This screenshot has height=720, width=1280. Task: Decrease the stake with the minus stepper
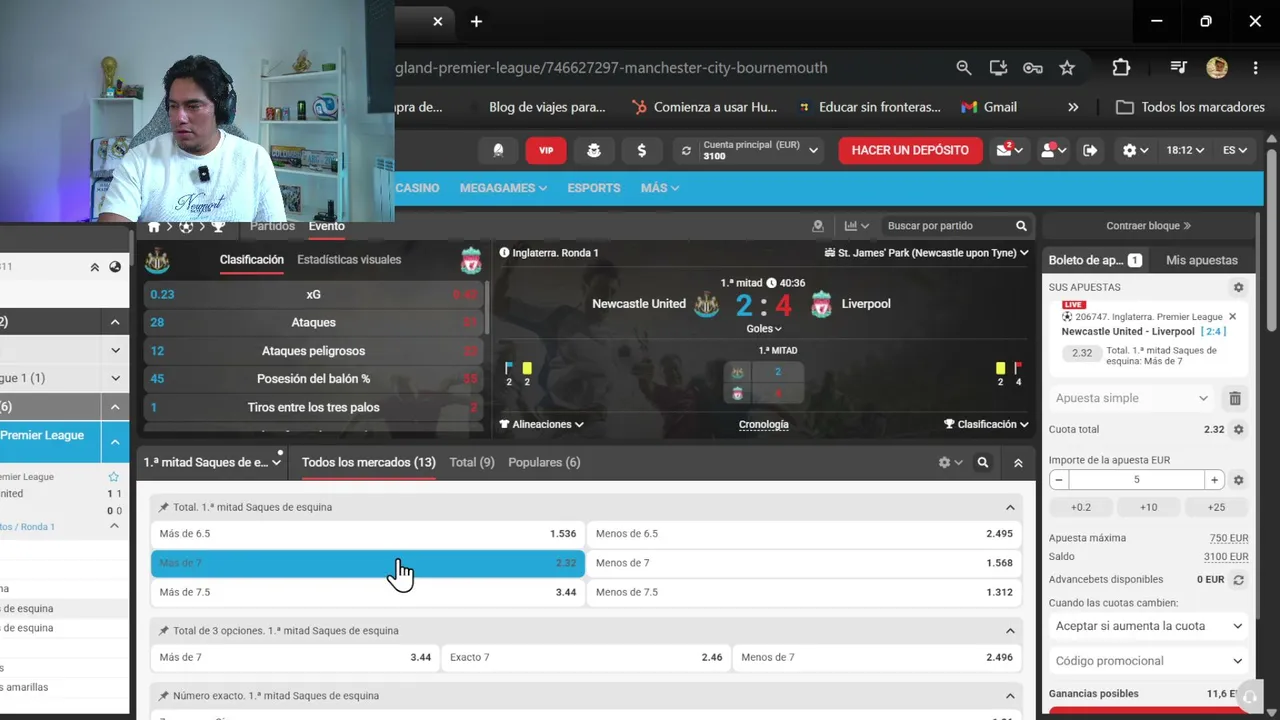point(1058,480)
